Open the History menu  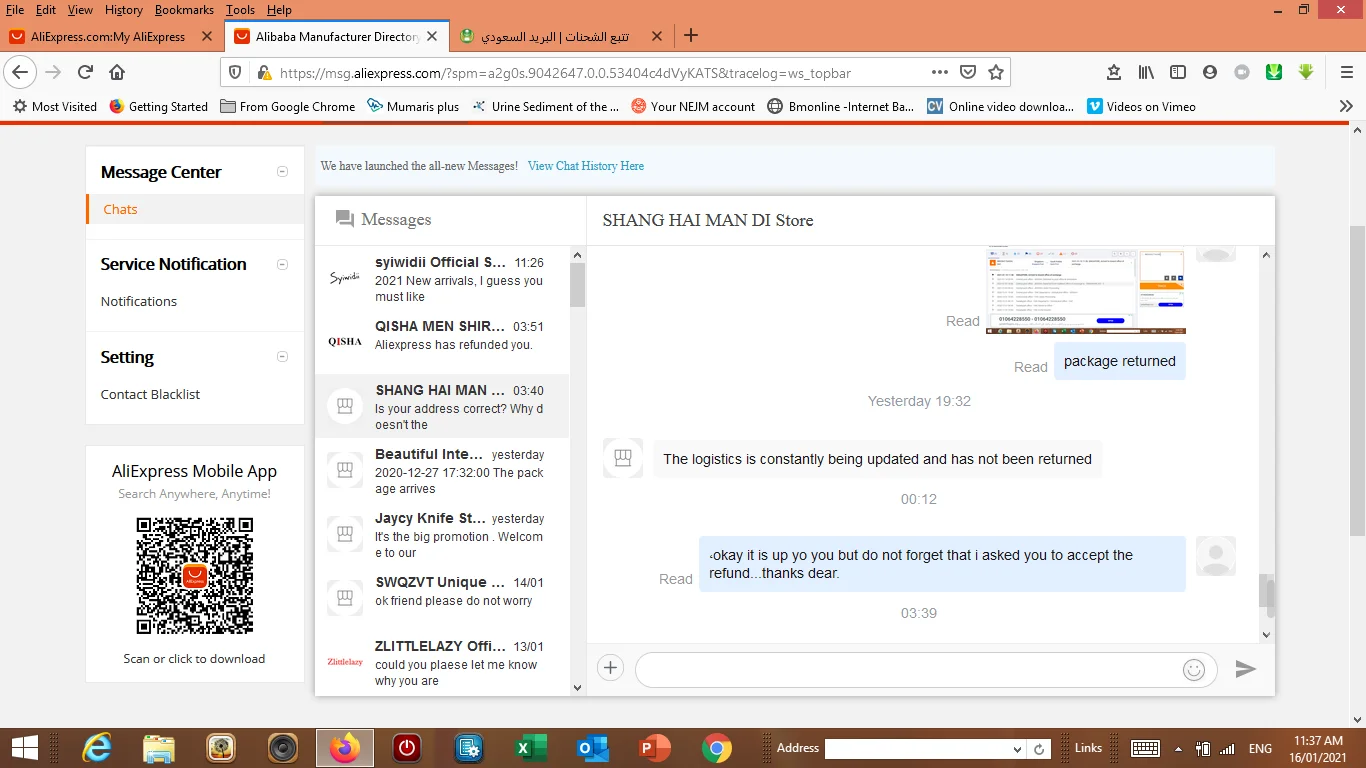click(123, 10)
